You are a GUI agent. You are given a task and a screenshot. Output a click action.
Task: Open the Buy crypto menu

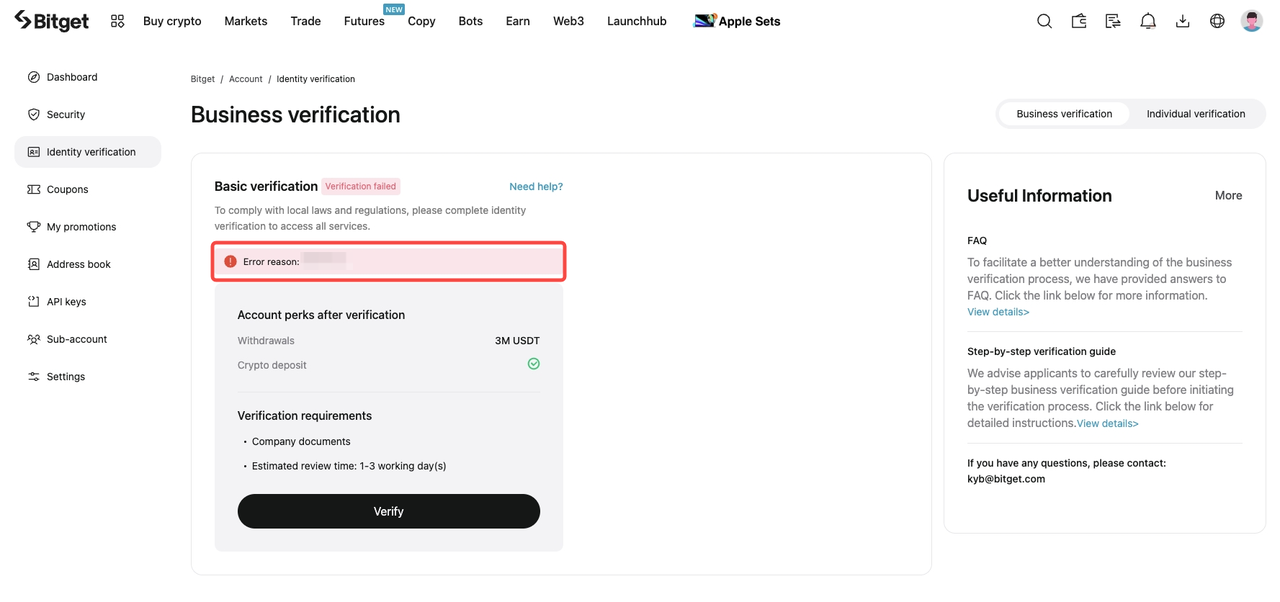(x=172, y=21)
